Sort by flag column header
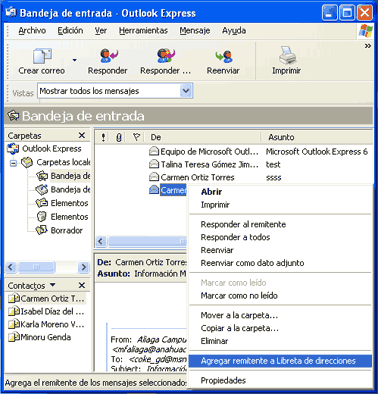 [x=136, y=137]
